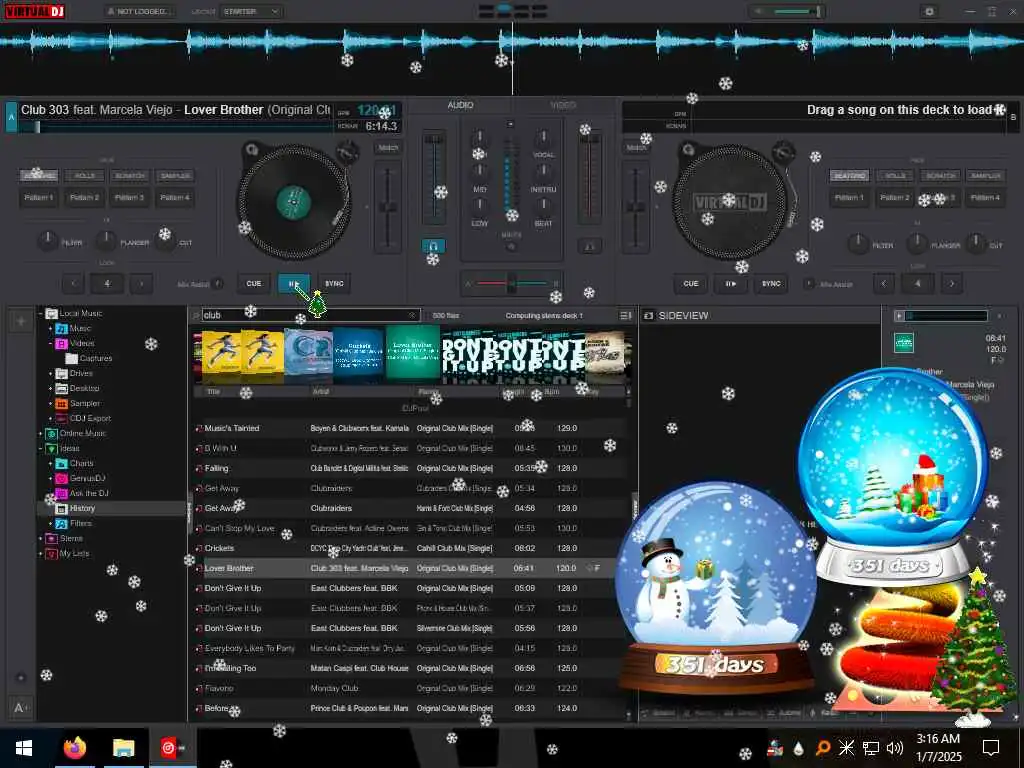1024x768 pixels.
Task: Collapse the Videos tree node
Action: (x=50, y=344)
